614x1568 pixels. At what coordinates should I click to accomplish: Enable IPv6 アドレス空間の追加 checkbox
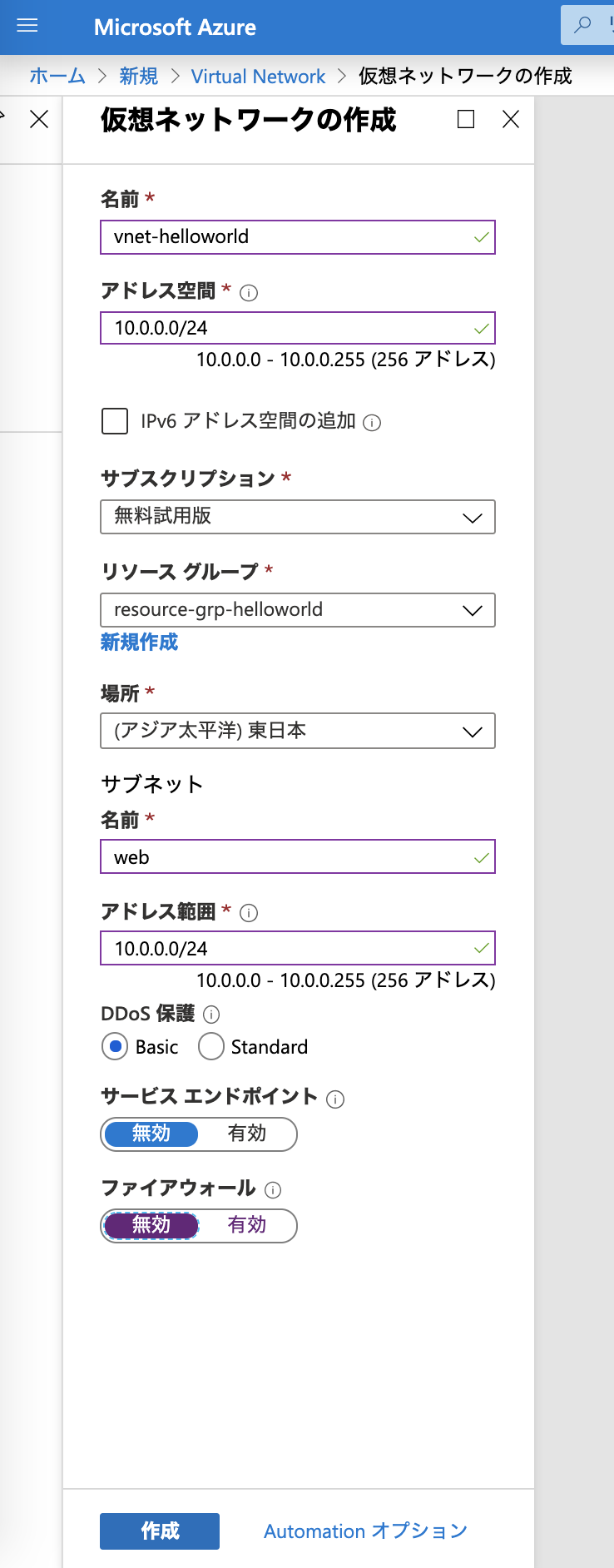click(x=115, y=421)
